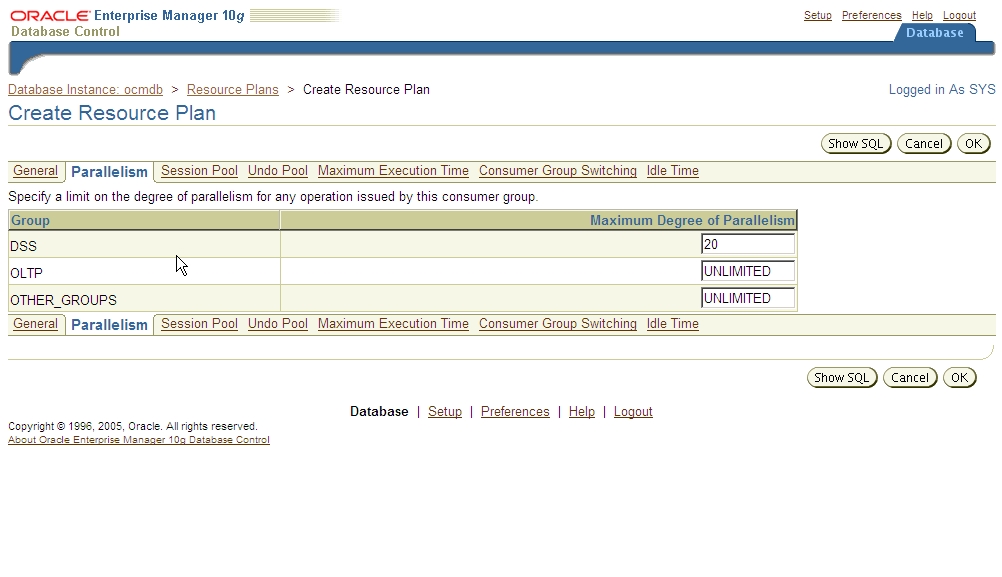
Task: Click the top Show SQL button
Action: [x=856, y=144]
